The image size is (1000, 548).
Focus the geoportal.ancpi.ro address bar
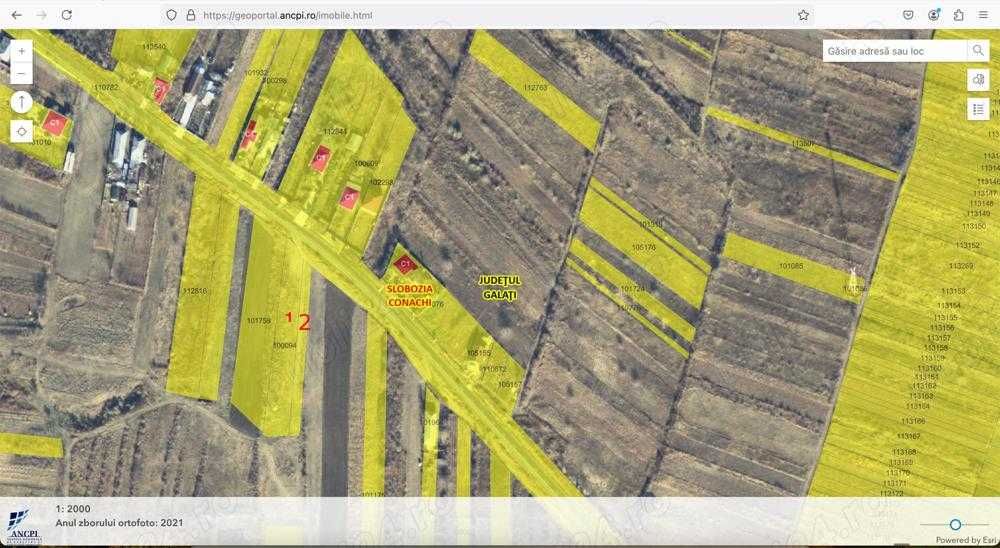[x=488, y=15]
